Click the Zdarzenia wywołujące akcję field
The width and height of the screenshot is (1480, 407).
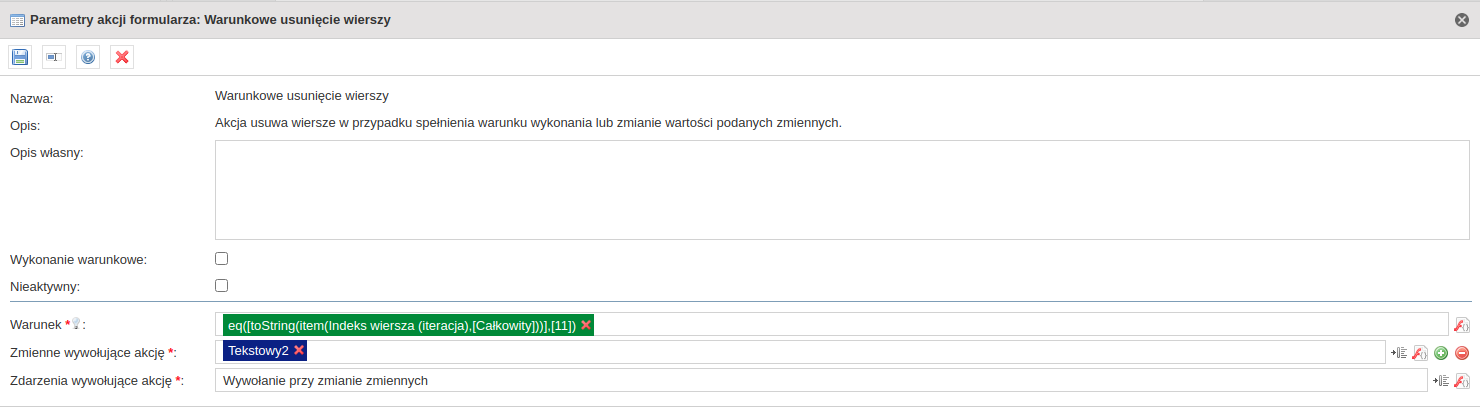coord(821,380)
